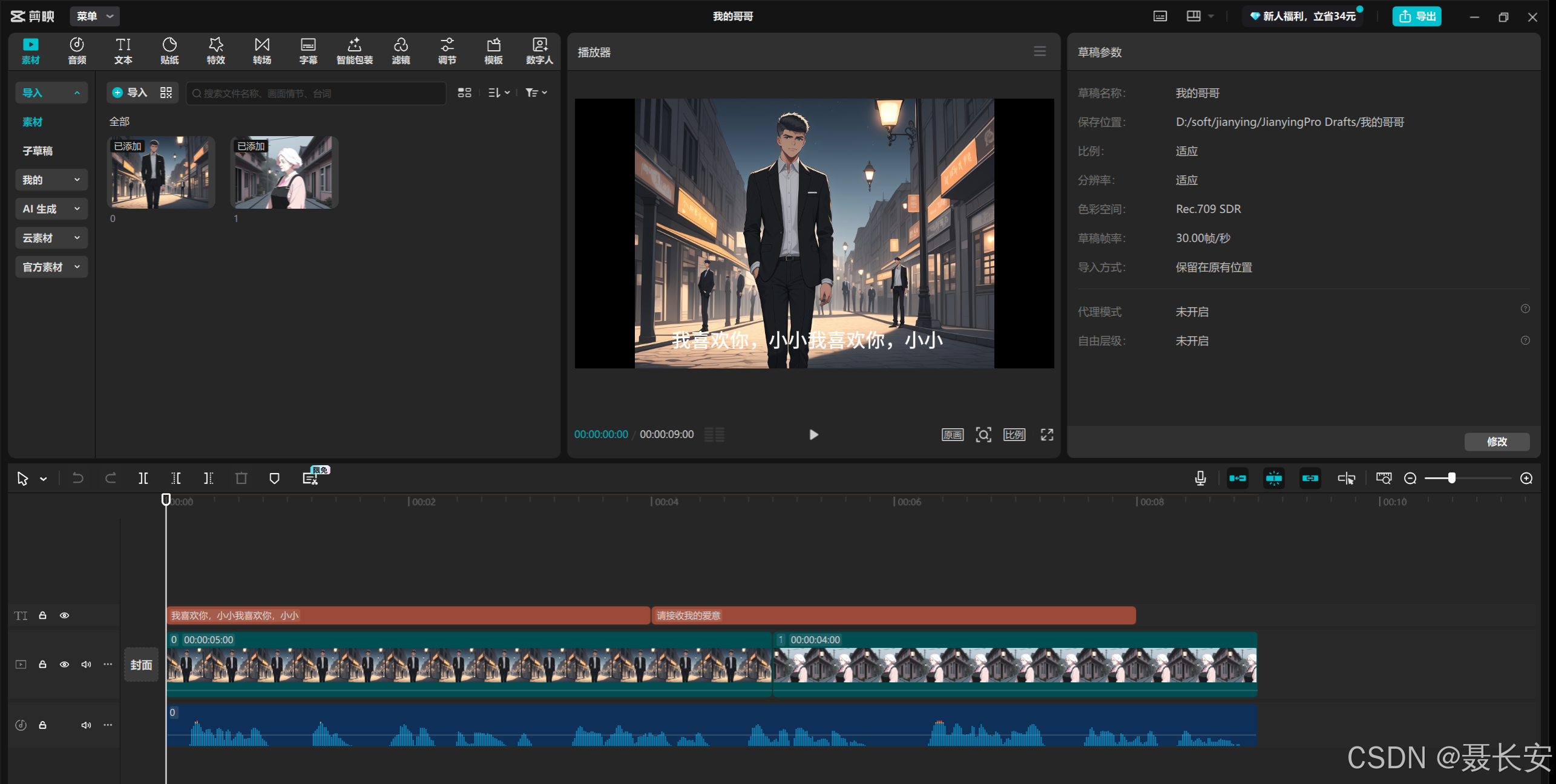Click the microphone record voiceover icon
The height and width of the screenshot is (784, 1556).
point(1200,479)
